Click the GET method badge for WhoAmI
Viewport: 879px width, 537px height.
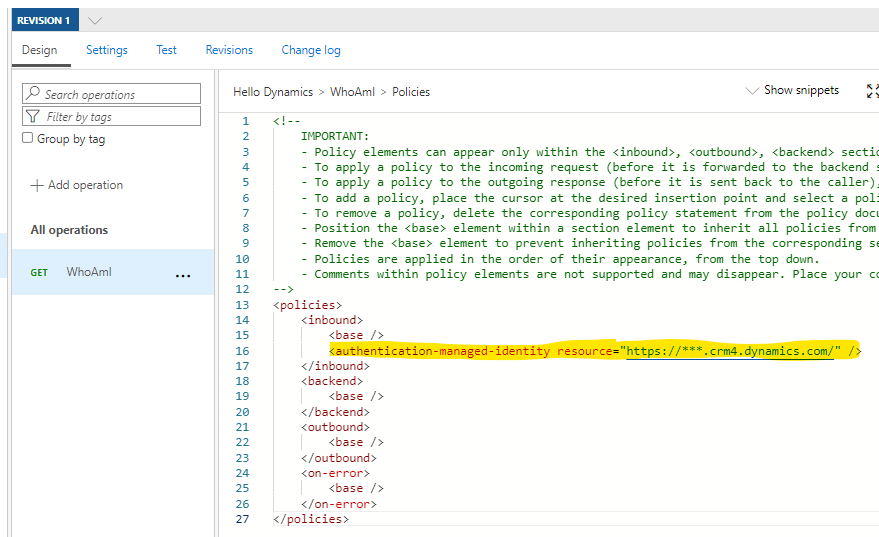point(39,273)
